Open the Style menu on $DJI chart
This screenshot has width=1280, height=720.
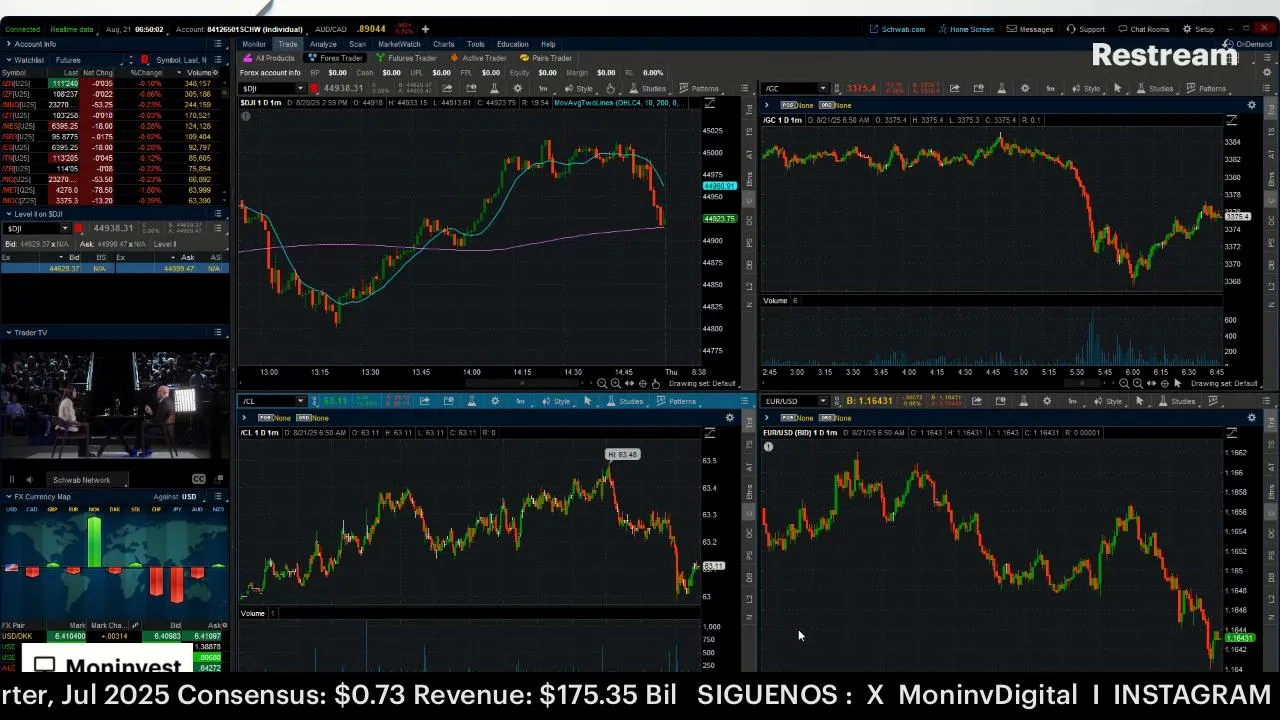tap(579, 88)
